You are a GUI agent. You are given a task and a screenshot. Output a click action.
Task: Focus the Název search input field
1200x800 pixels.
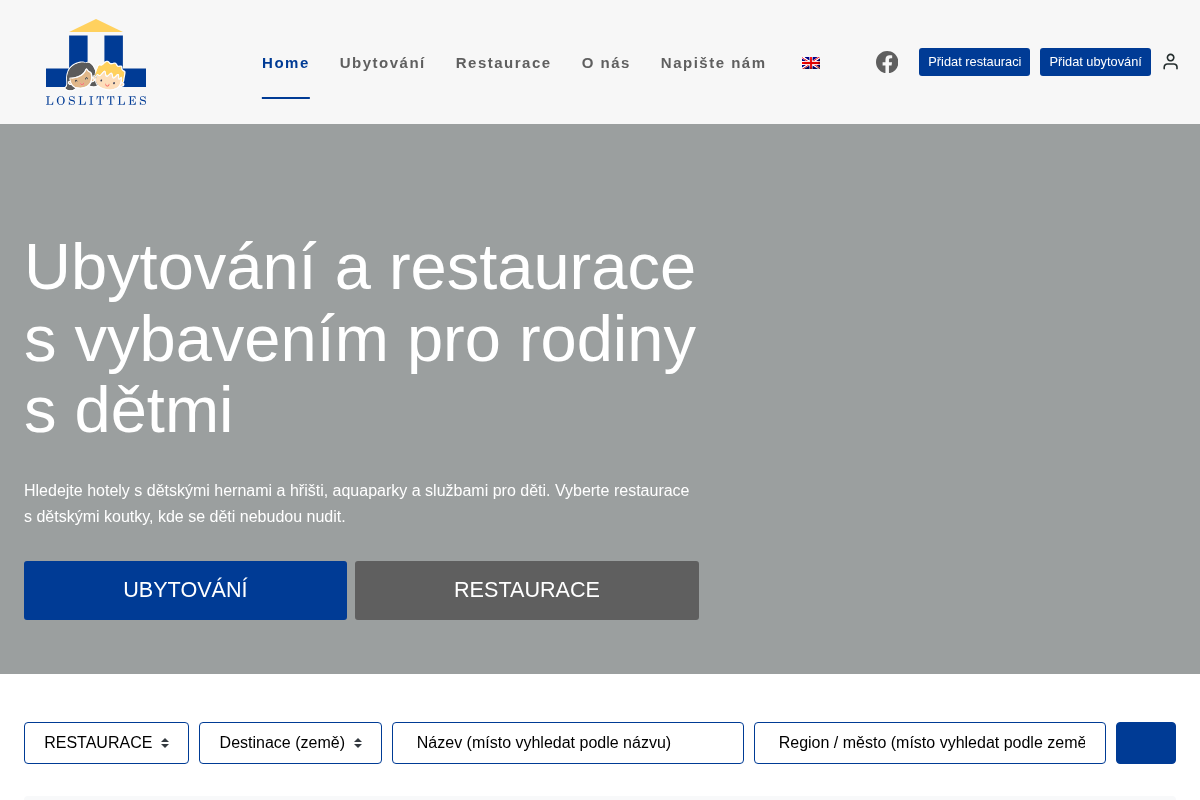click(568, 743)
